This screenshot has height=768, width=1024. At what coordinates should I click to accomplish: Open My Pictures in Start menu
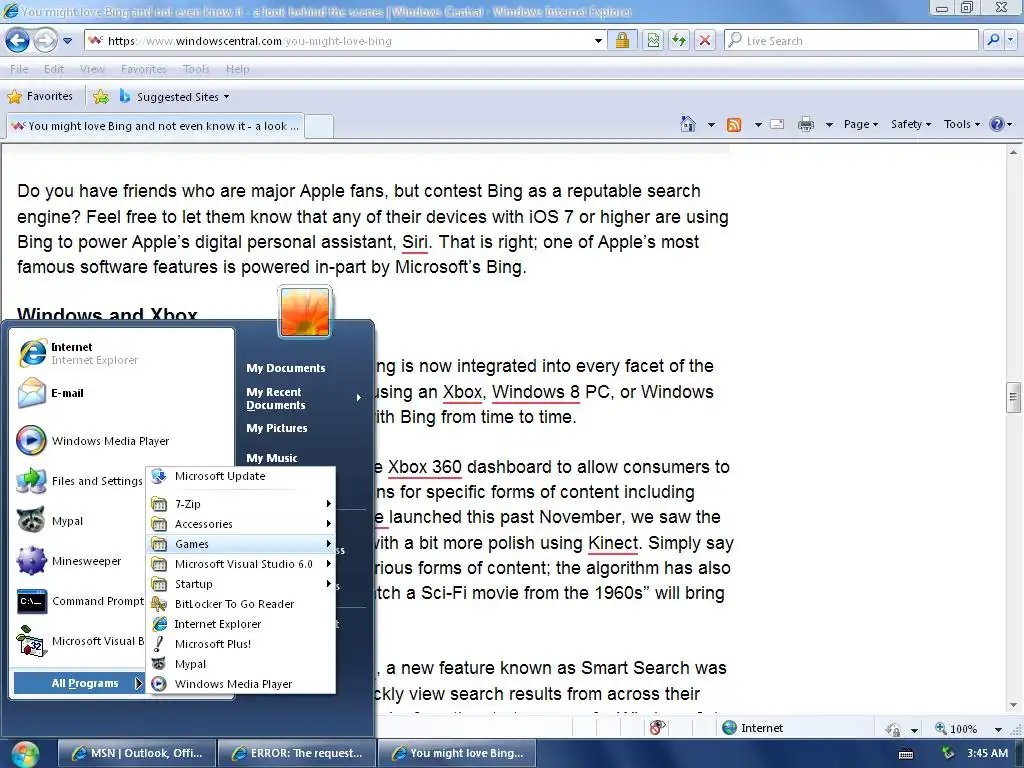pyautogui.click(x=276, y=428)
